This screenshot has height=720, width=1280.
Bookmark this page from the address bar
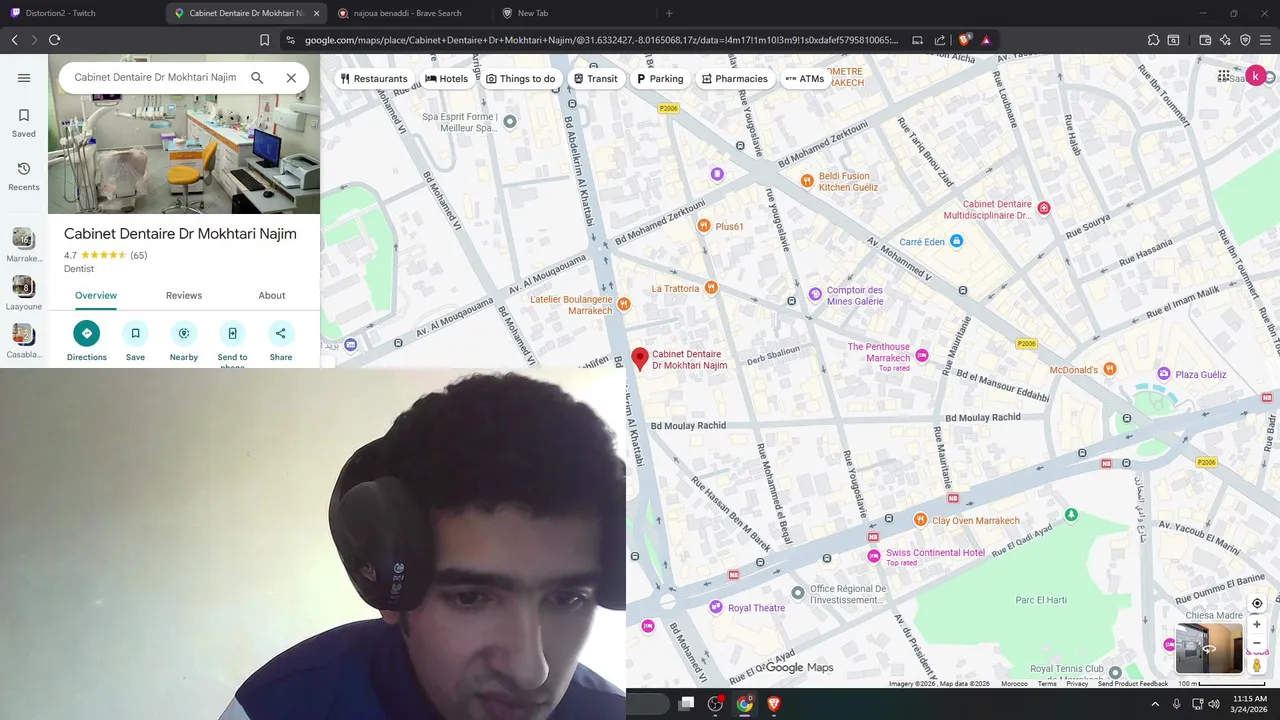[264, 40]
